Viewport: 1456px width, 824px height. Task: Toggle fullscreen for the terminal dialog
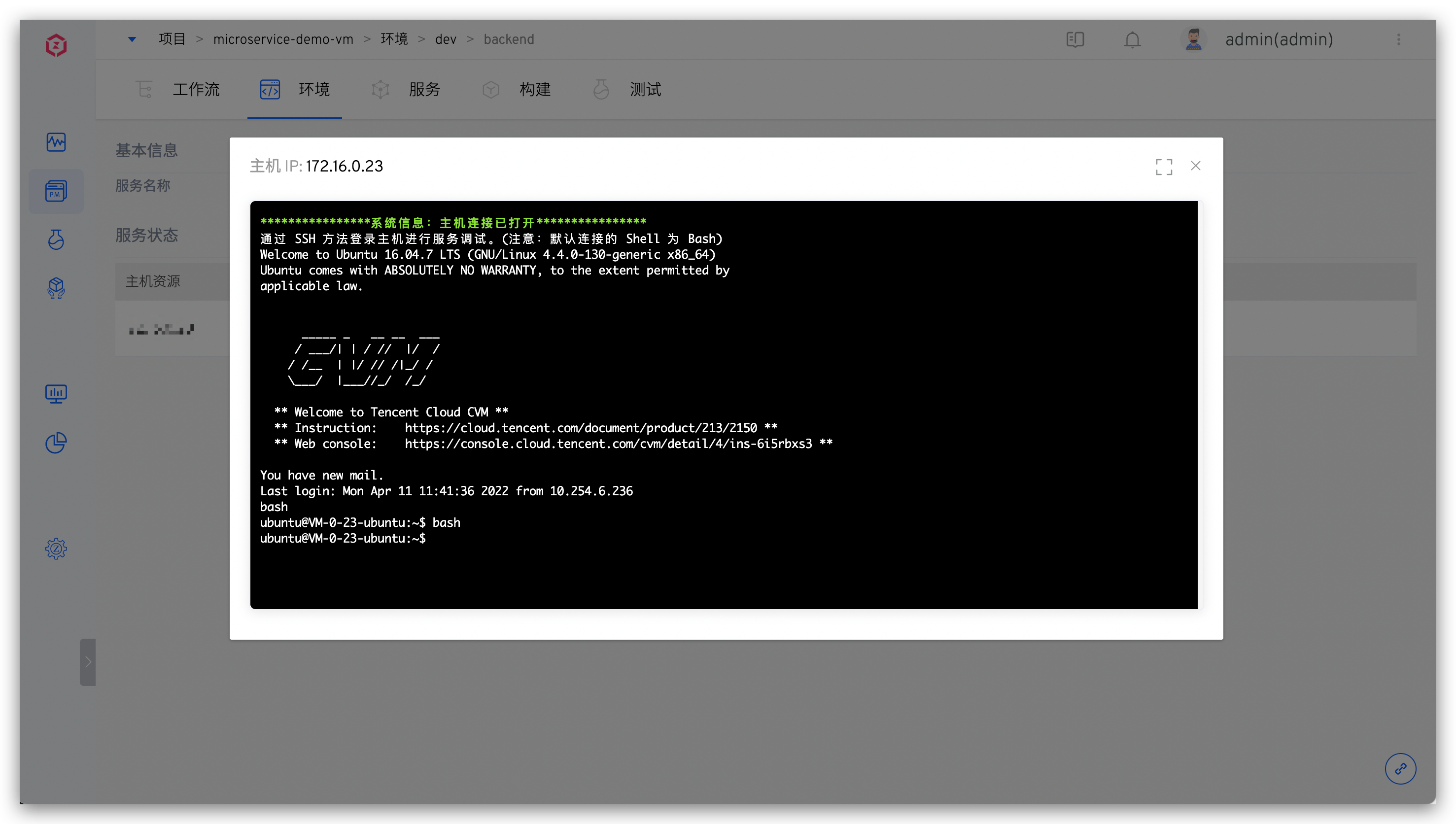tap(1163, 167)
